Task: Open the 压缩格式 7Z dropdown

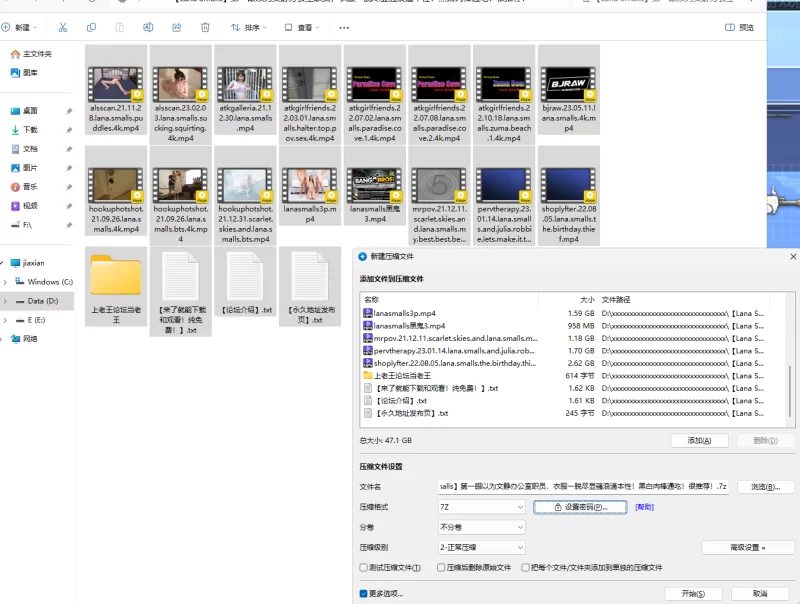Action: point(481,507)
